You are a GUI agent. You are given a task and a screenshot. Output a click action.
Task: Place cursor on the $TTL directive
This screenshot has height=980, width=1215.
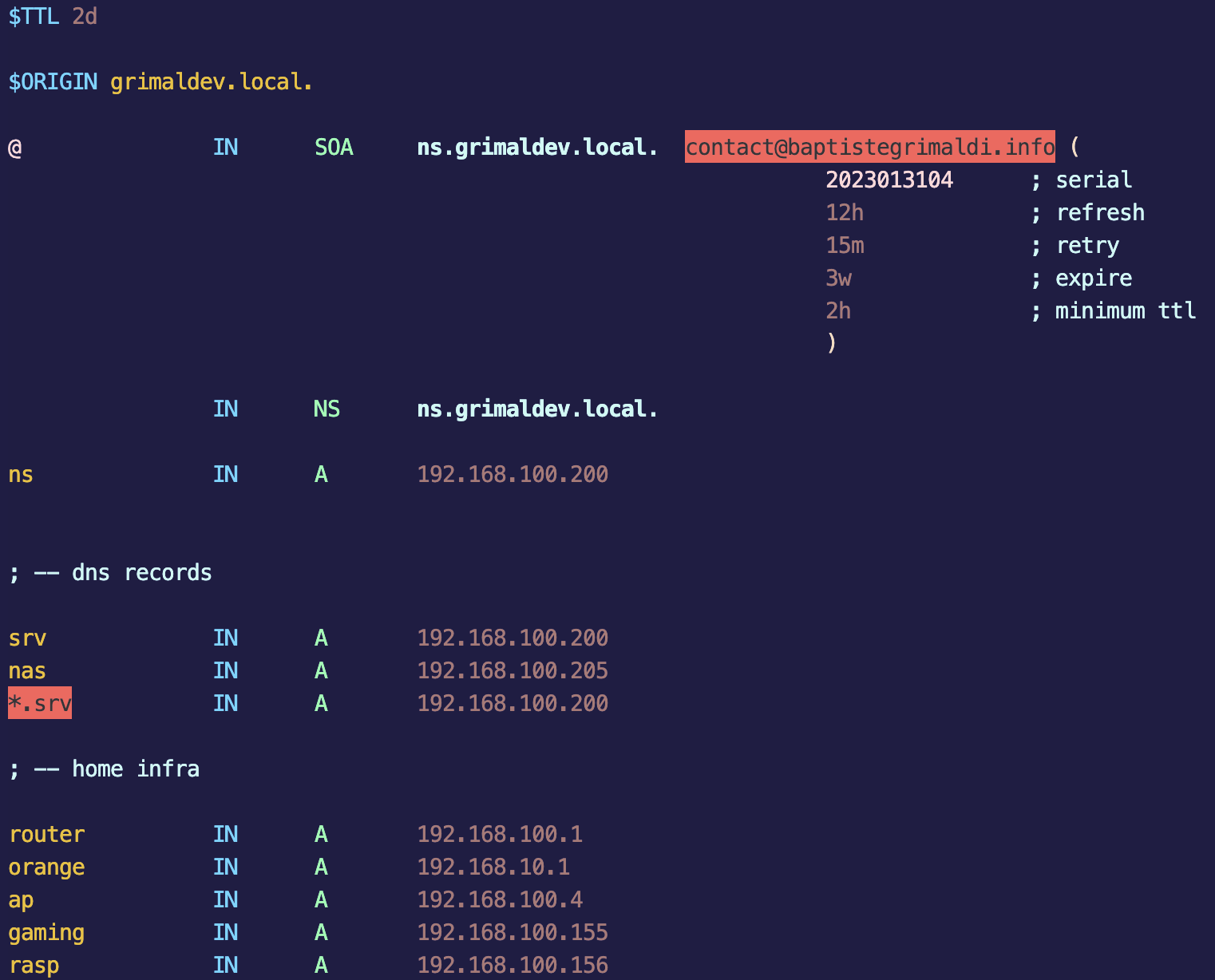[34, 16]
